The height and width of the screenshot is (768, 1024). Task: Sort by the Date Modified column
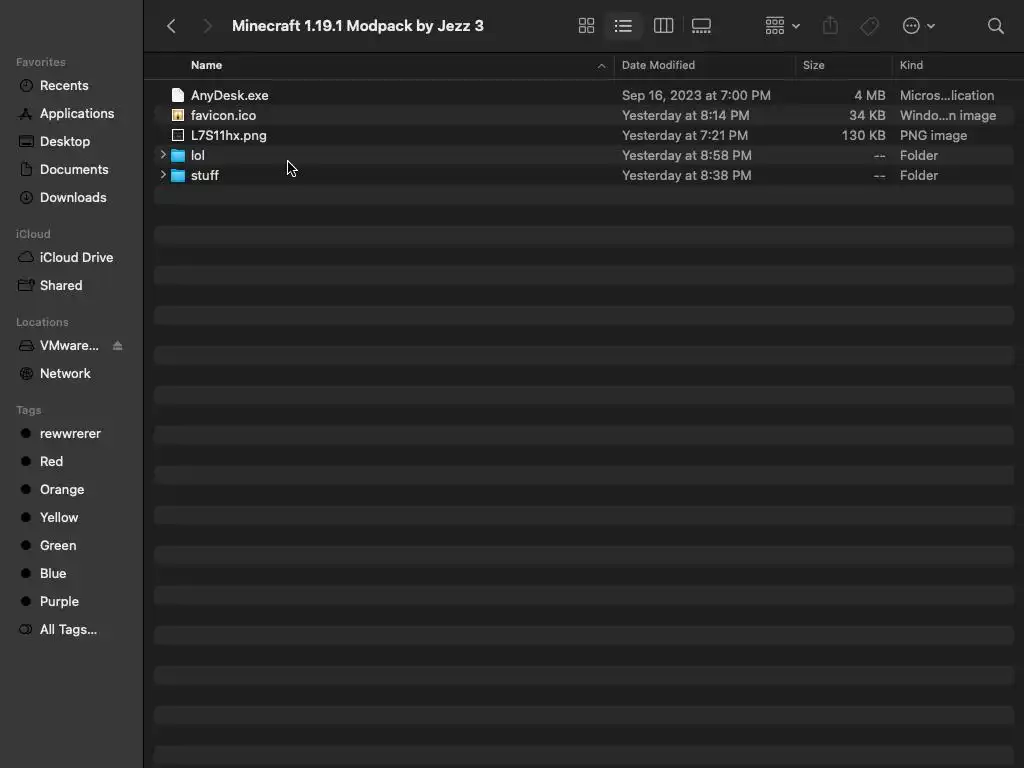coord(658,66)
